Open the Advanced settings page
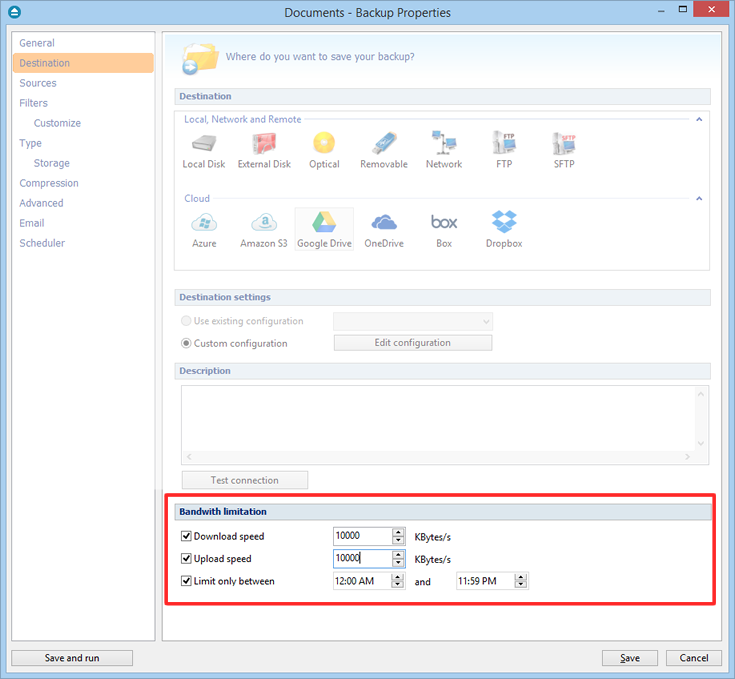This screenshot has width=735, height=679. click(83, 203)
